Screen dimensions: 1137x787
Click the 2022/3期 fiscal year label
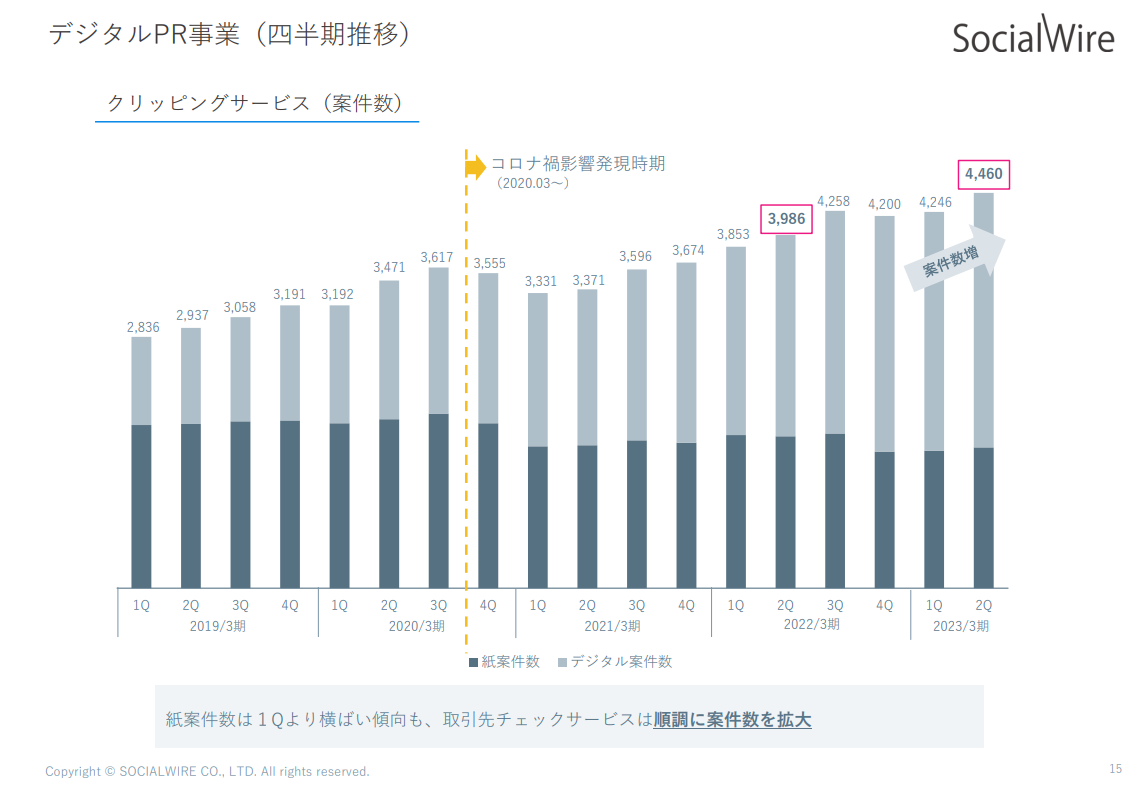[x=811, y=625]
